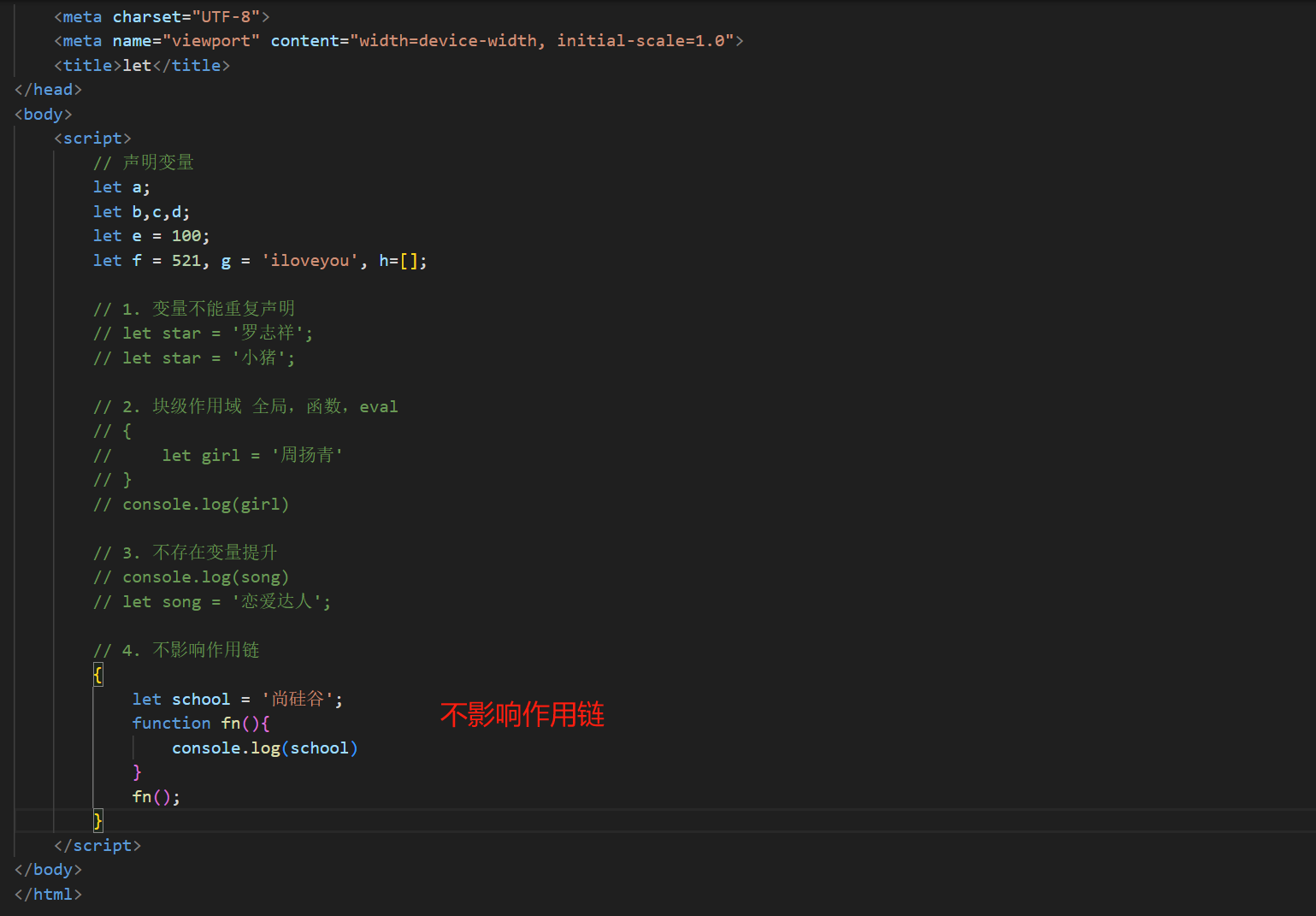Image resolution: width=1316 pixels, height=916 pixels.
Task: Click the variable name school in let statement
Action: [201, 700]
